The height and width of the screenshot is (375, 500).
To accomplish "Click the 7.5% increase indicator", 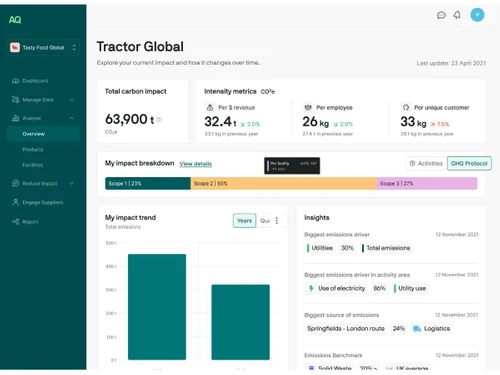I will [x=440, y=124].
